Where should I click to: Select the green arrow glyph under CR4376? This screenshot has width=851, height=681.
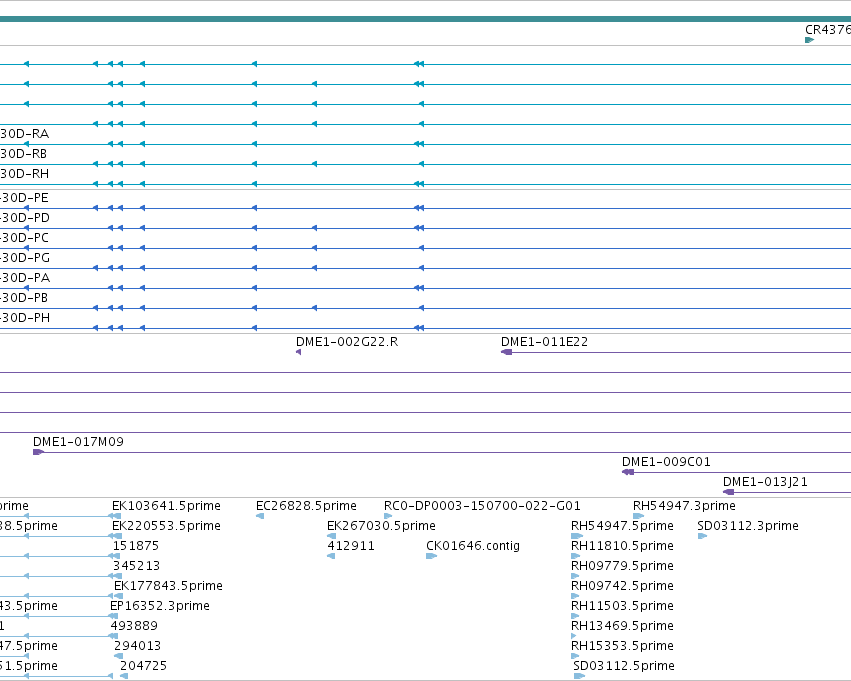(810, 40)
